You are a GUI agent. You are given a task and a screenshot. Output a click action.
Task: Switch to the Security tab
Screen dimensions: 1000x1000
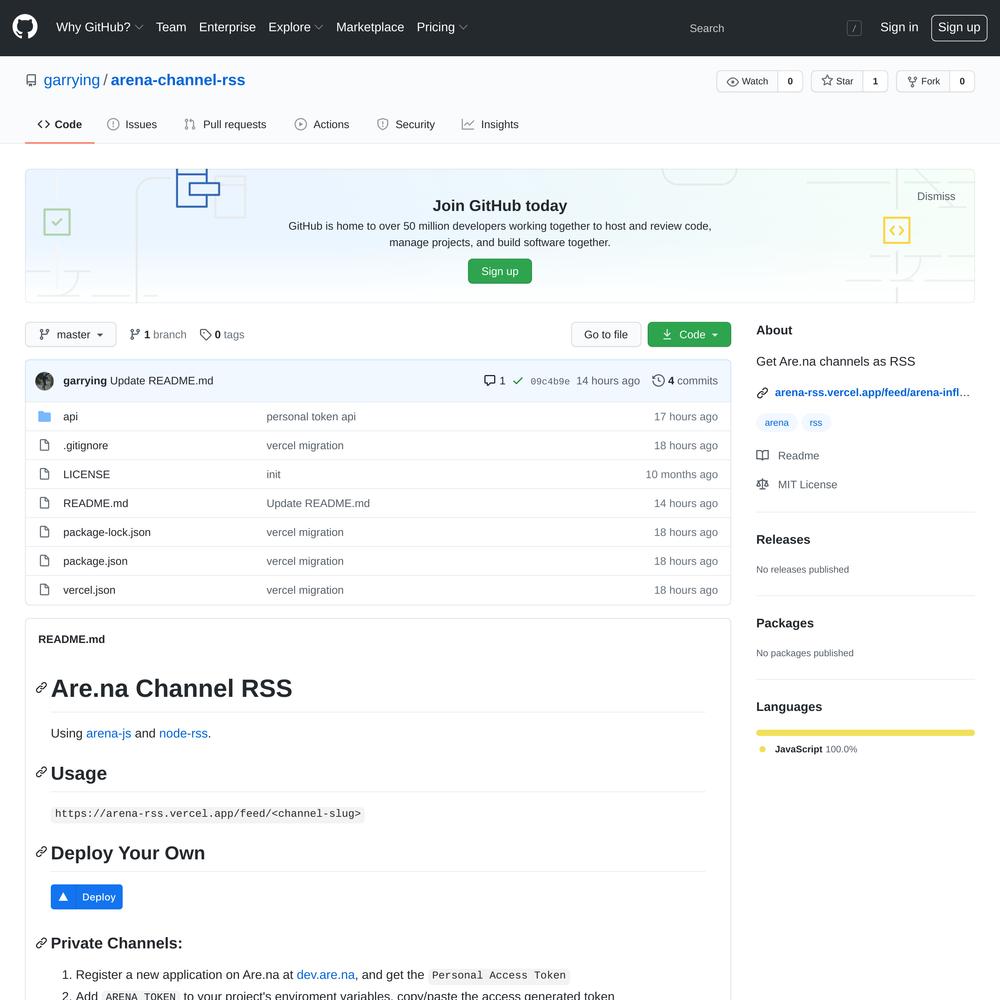[406, 124]
